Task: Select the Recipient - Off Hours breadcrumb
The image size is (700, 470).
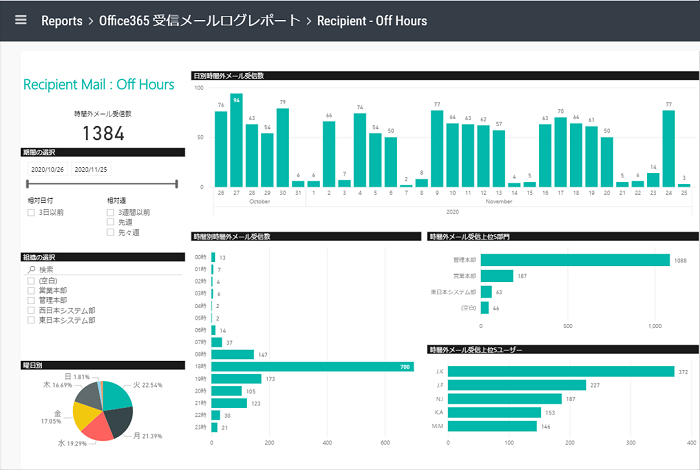Action: coord(372,21)
